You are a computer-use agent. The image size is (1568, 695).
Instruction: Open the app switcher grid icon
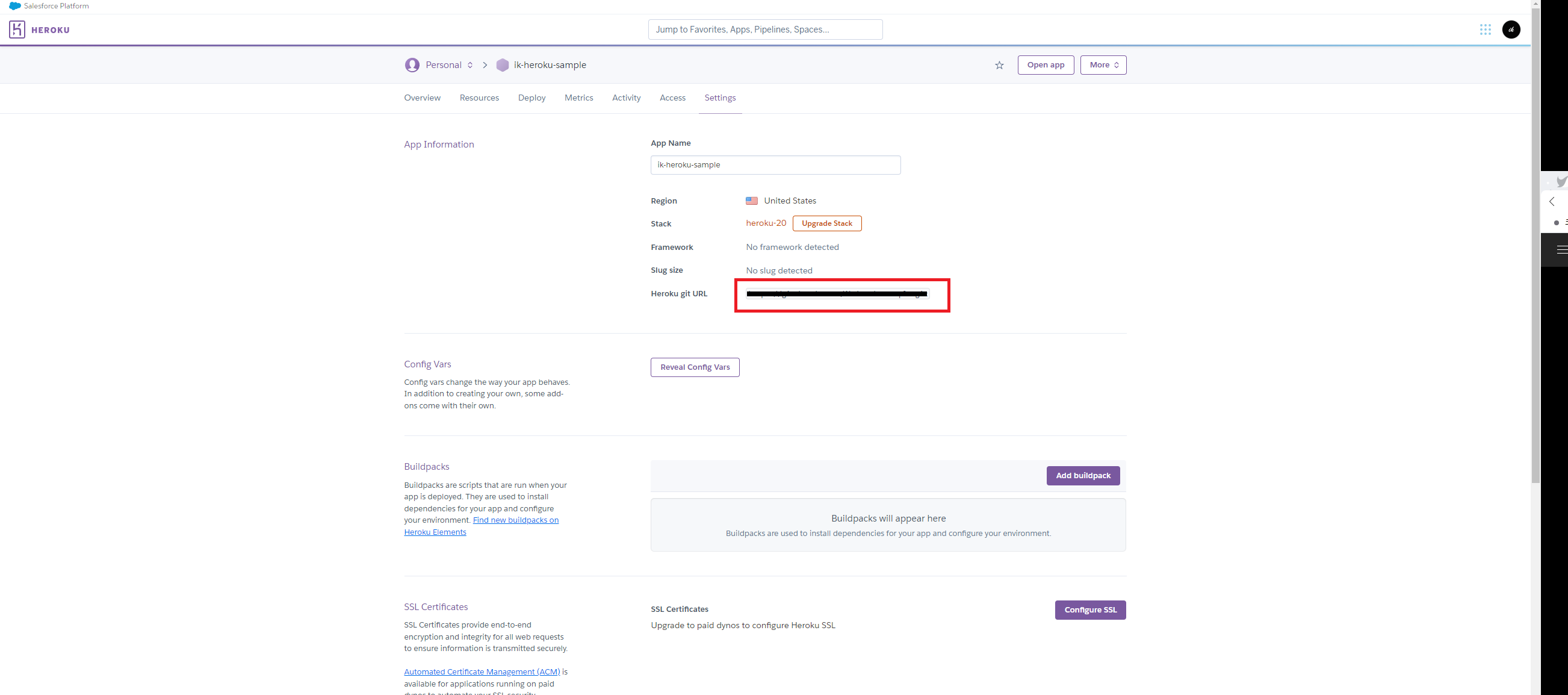(x=1485, y=30)
